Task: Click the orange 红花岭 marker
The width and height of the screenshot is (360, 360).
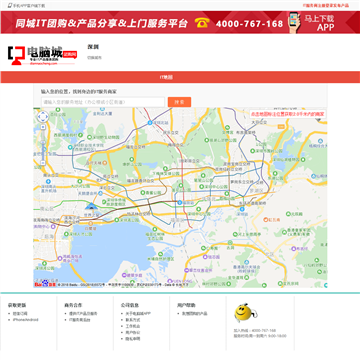Action: pos(266,220)
